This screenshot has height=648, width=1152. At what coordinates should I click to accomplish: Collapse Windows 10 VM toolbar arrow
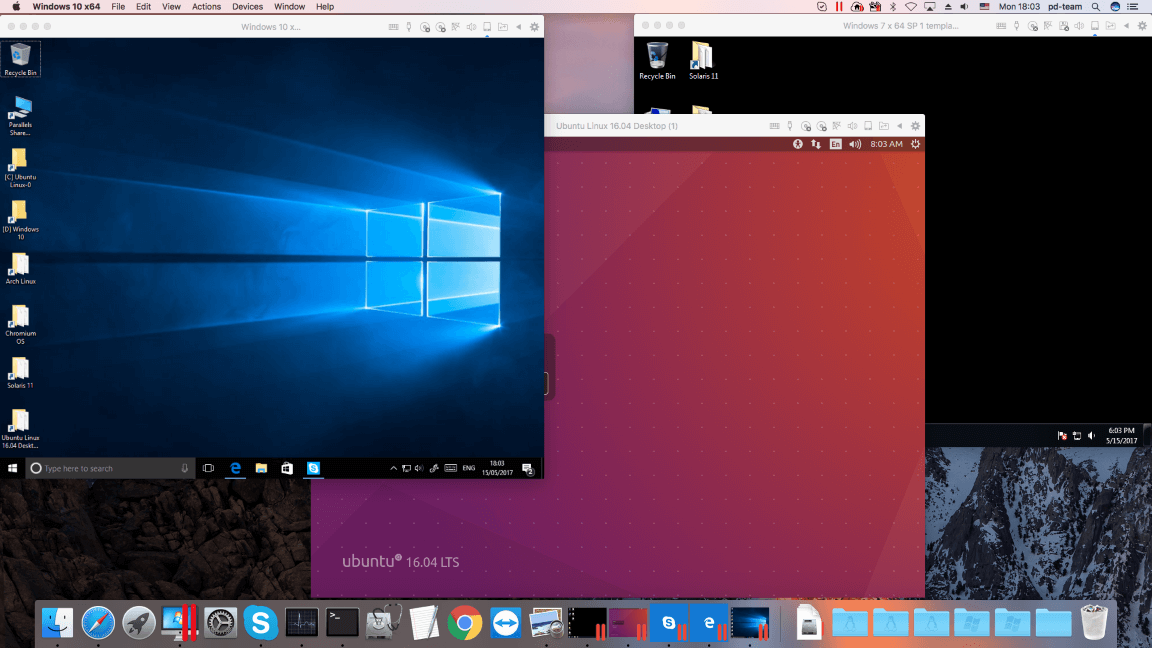pos(519,26)
